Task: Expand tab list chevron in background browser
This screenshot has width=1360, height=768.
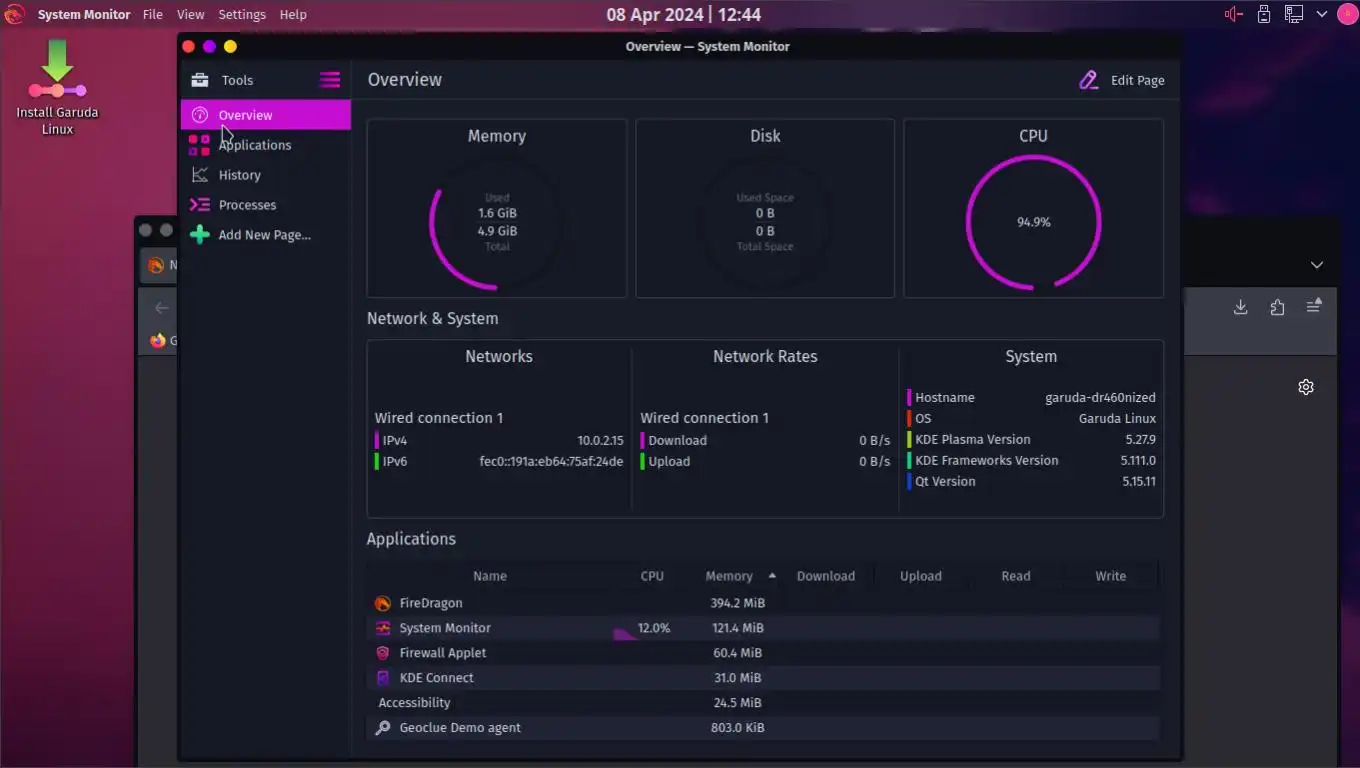Action: 1317,265
